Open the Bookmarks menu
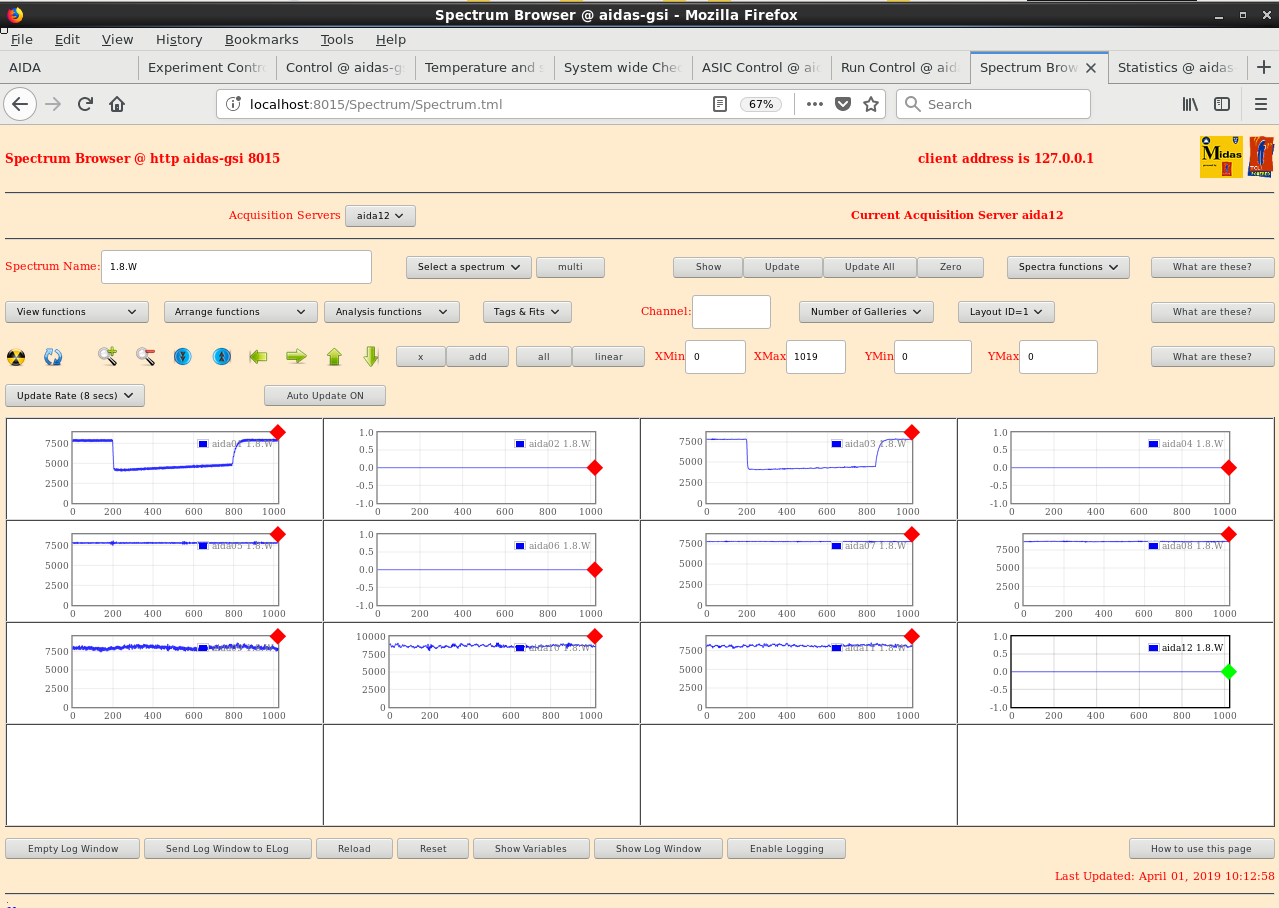This screenshot has height=908, width=1279. (x=261, y=39)
